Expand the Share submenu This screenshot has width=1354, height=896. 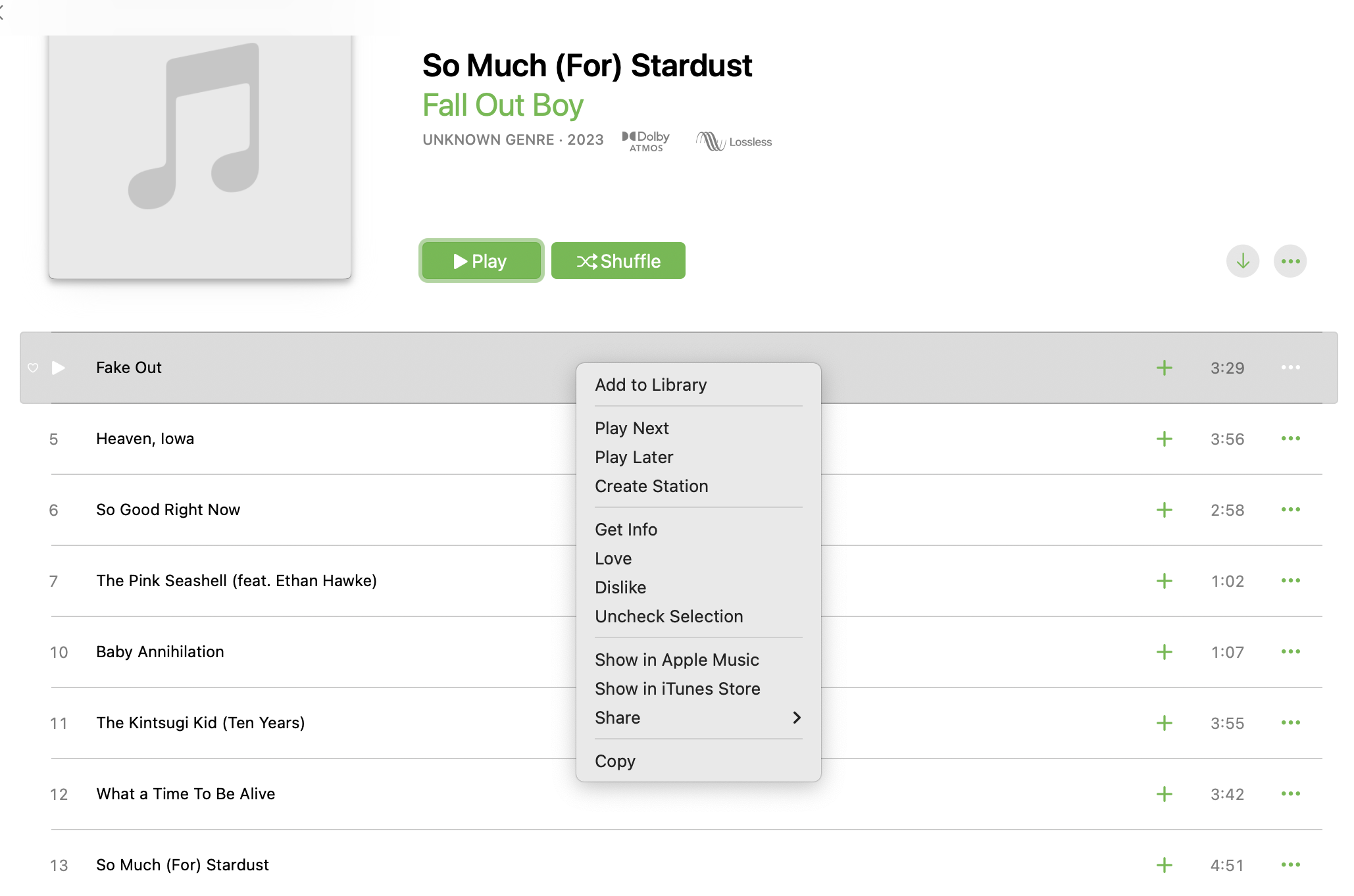697,718
